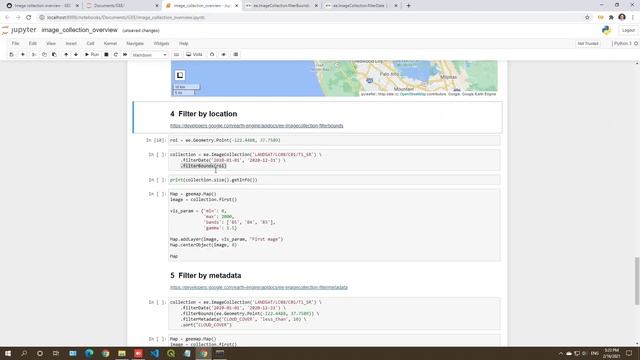Copy selected cells using toolbar icon
Viewport: 640px width, 360px height.
(x=44, y=54)
